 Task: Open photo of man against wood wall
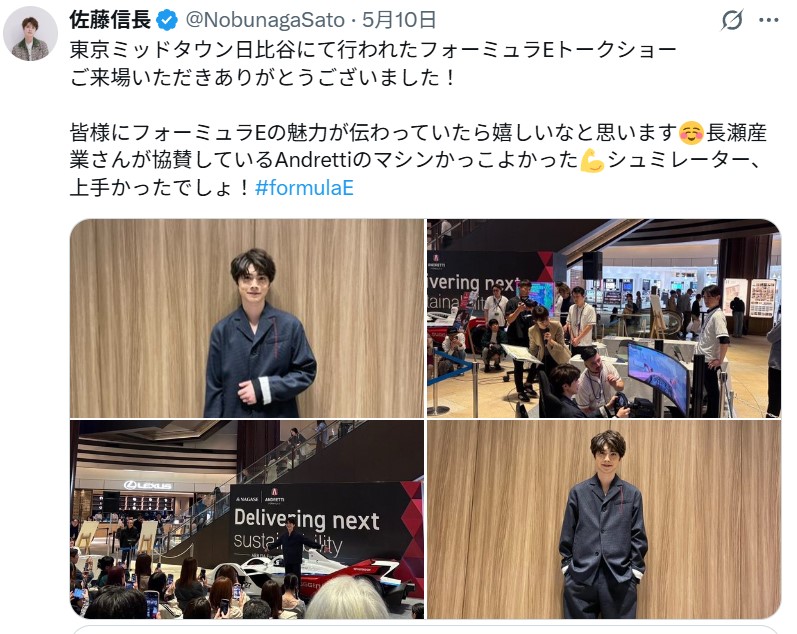coord(247,318)
